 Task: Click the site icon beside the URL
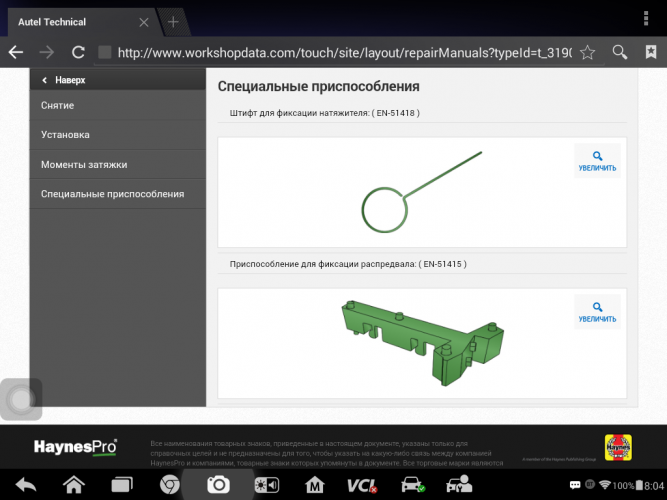105,52
